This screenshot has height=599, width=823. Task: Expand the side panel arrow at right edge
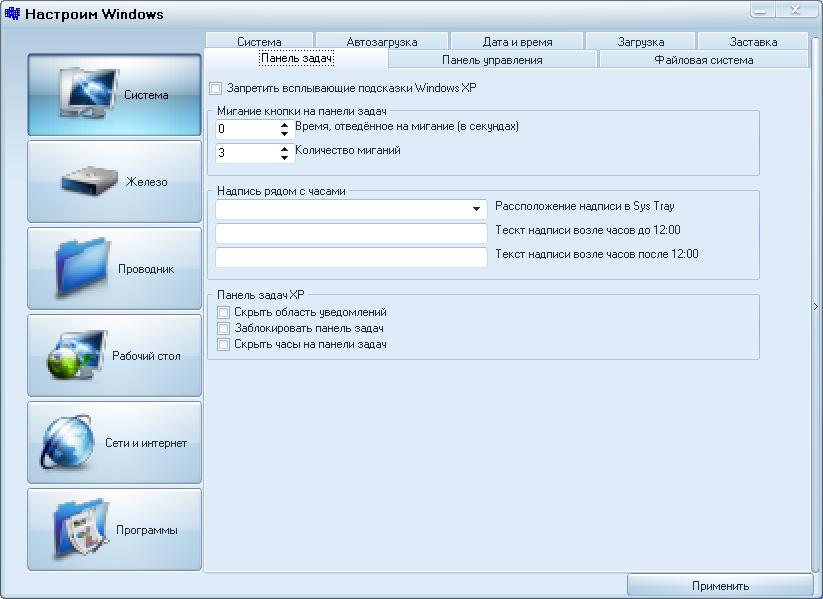point(816,306)
